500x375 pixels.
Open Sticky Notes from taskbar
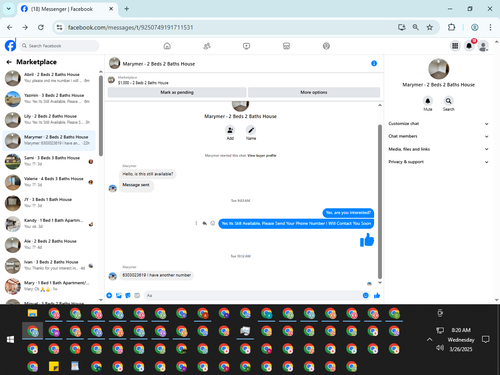click(x=54, y=366)
